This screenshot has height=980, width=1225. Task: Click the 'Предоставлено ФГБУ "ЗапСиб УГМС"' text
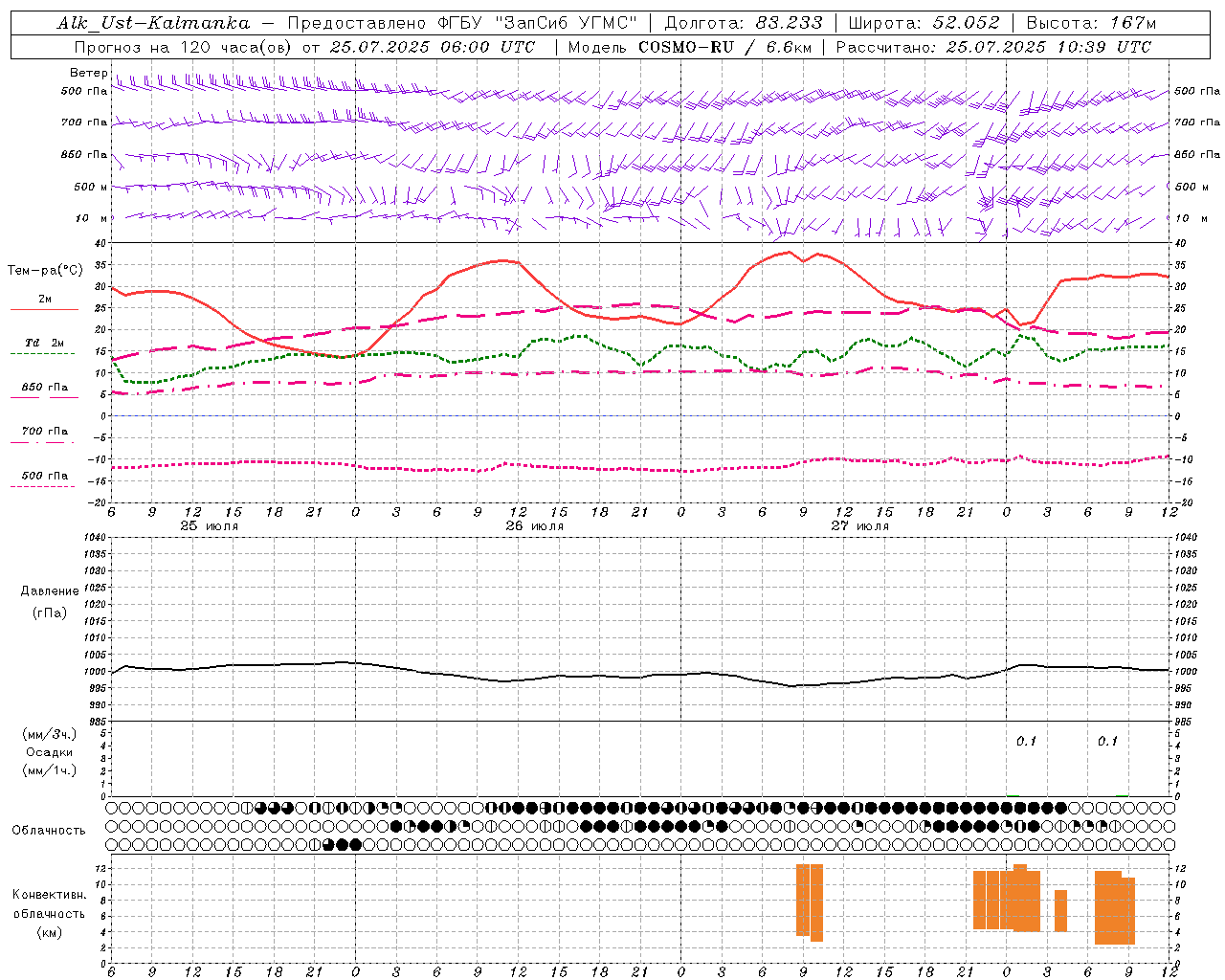tap(462, 23)
